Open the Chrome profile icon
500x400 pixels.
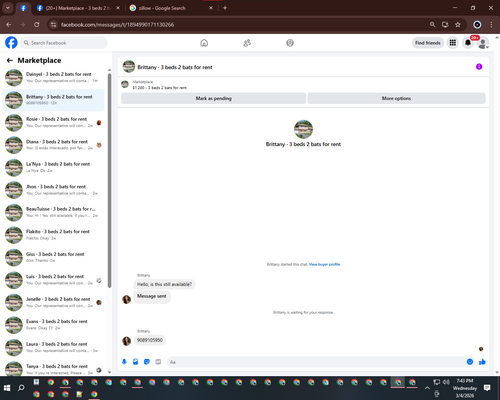click(x=477, y=25)
